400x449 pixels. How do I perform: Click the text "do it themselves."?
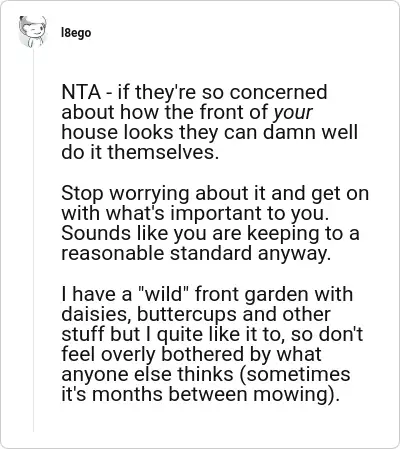[140, 152]
